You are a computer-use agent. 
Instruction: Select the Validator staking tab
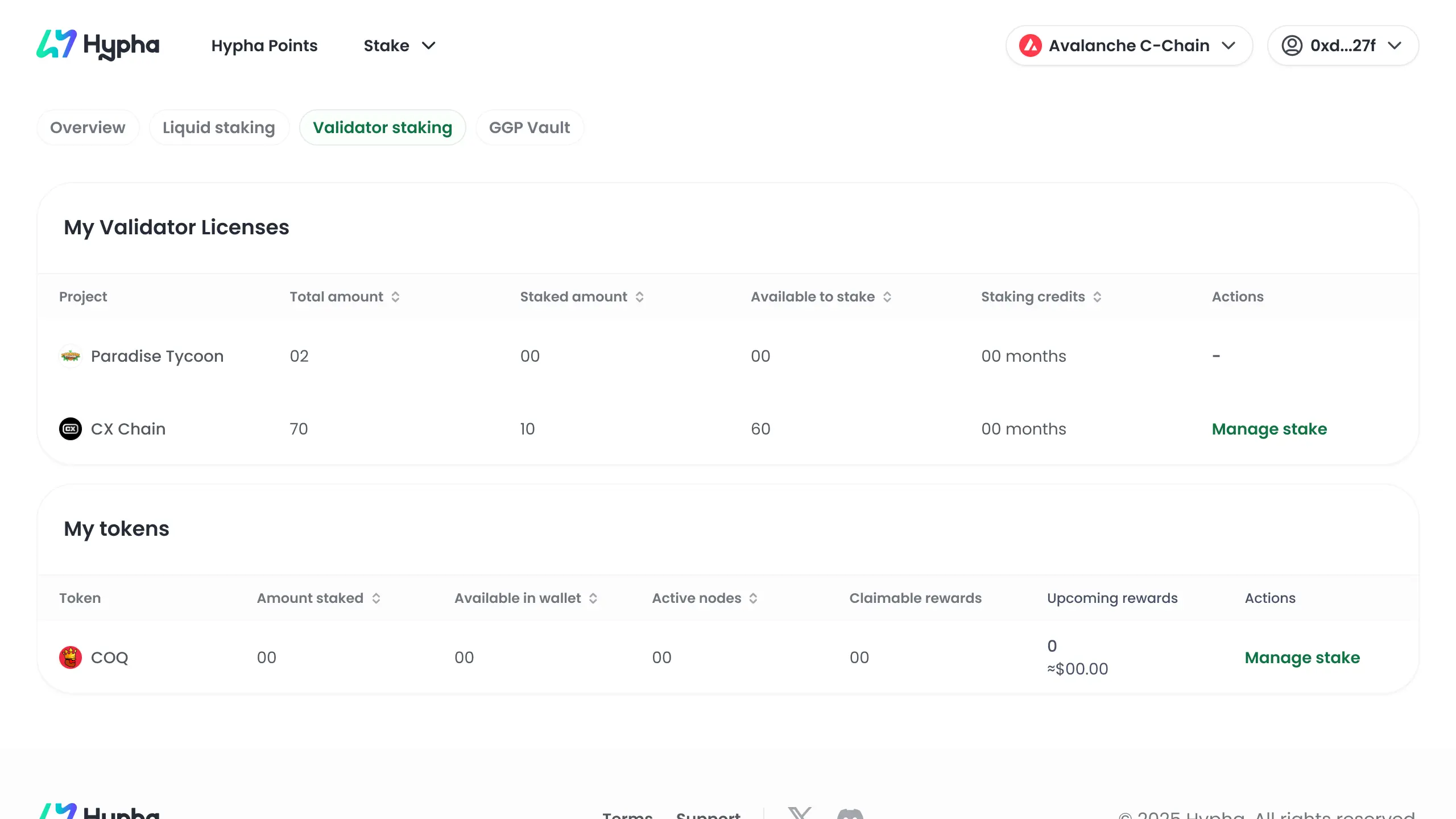[x=383, y=127]
